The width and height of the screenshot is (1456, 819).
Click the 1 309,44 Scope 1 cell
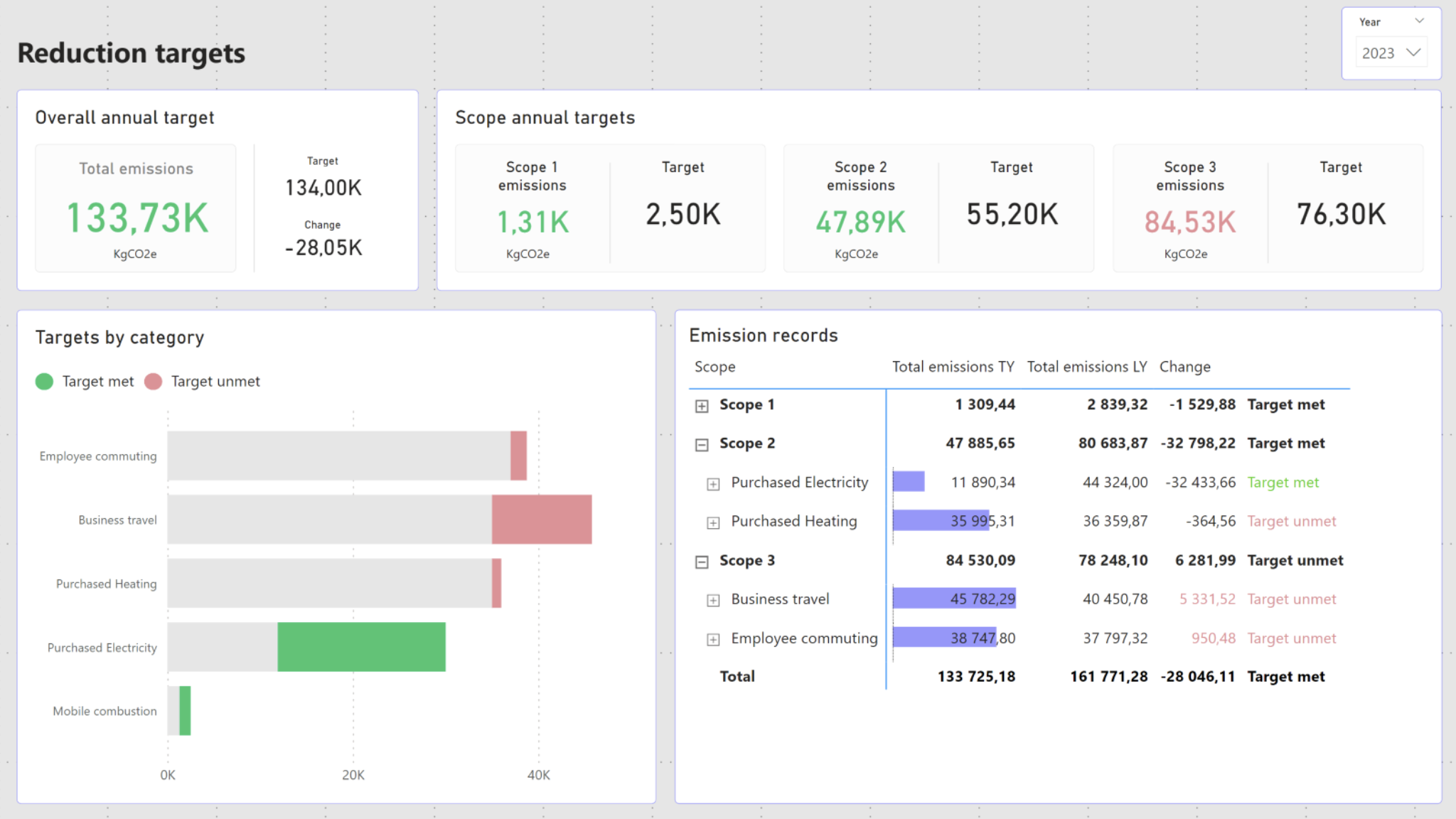[985, 405]
